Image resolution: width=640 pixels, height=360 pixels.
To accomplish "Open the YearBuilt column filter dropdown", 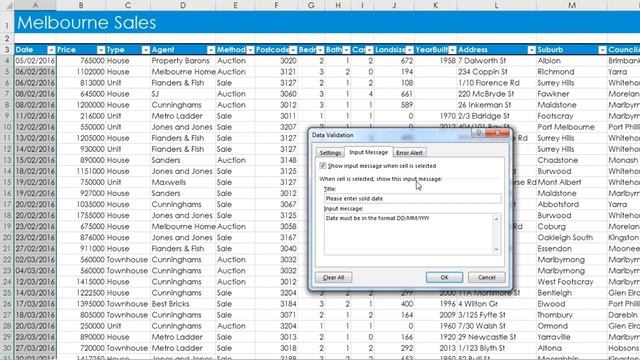I will [452, 50].
